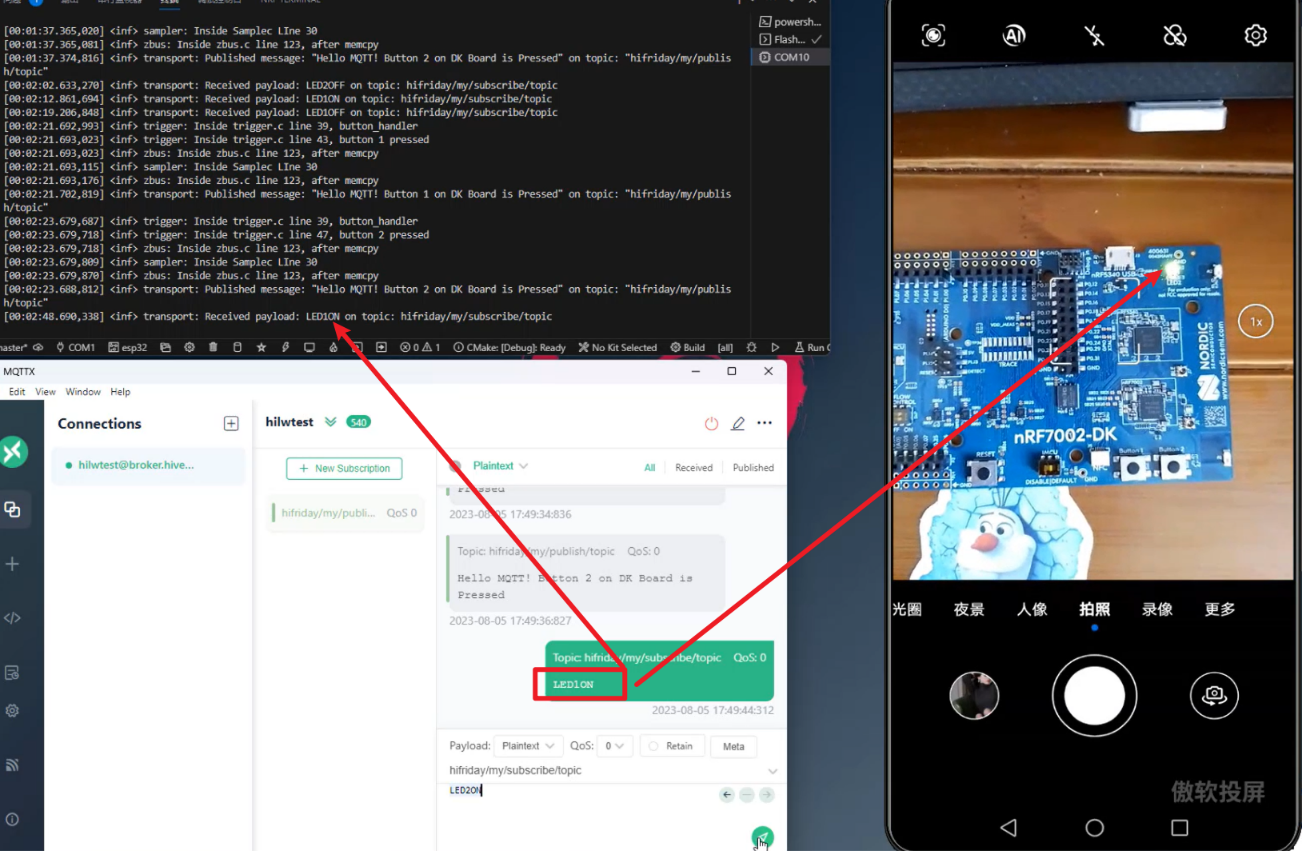Add a new connection via plus box icon
This screenshot has width=1302, height=851.
(x=231, y=424)
